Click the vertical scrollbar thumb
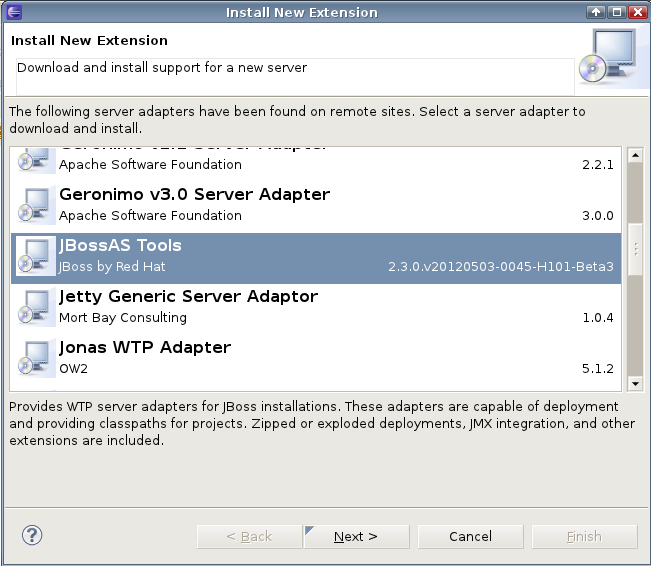This screenshot has width=651, height=566. (634, 250)
